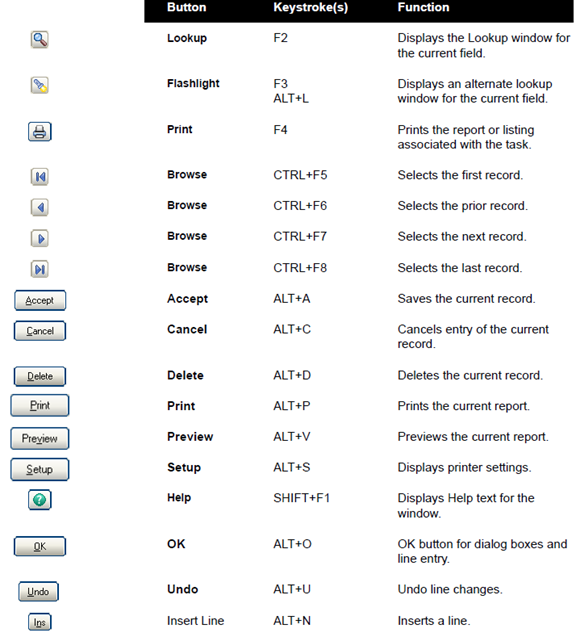Click 'Previews the current report.' text
The height and width of the screenshot is (637, 576).
473,437
